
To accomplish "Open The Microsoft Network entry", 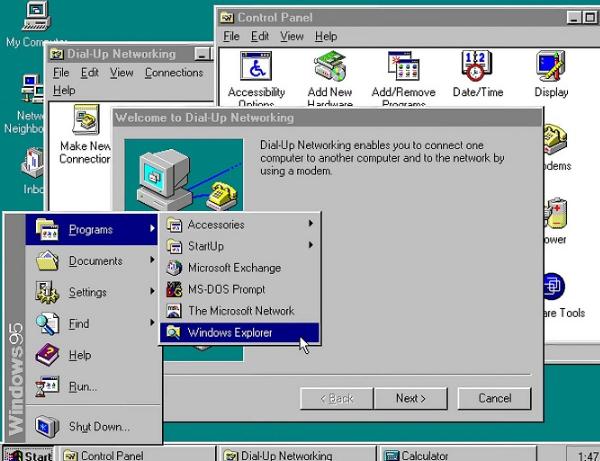I will coord(240,311).
